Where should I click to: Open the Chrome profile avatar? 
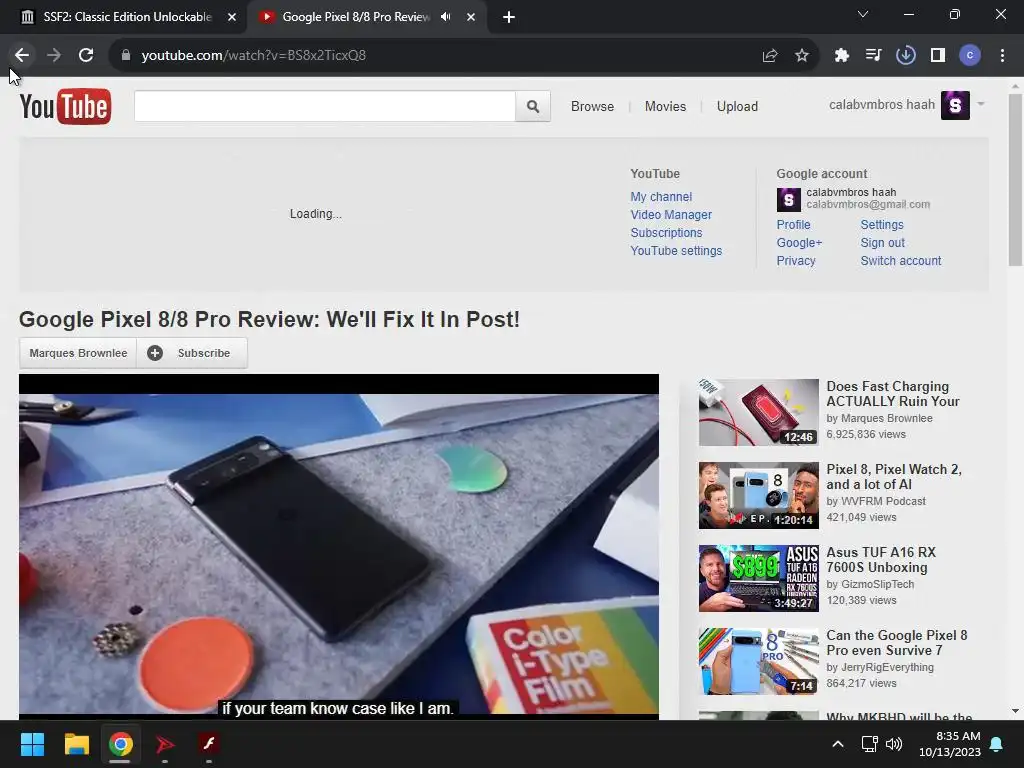970,56
